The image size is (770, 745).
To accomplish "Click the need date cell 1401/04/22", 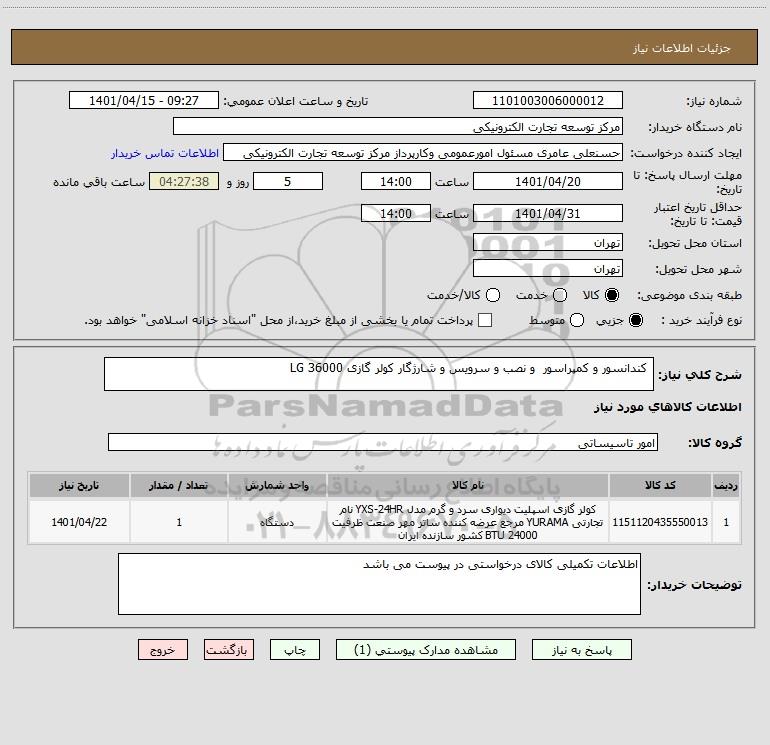I will tap(79, 522).
